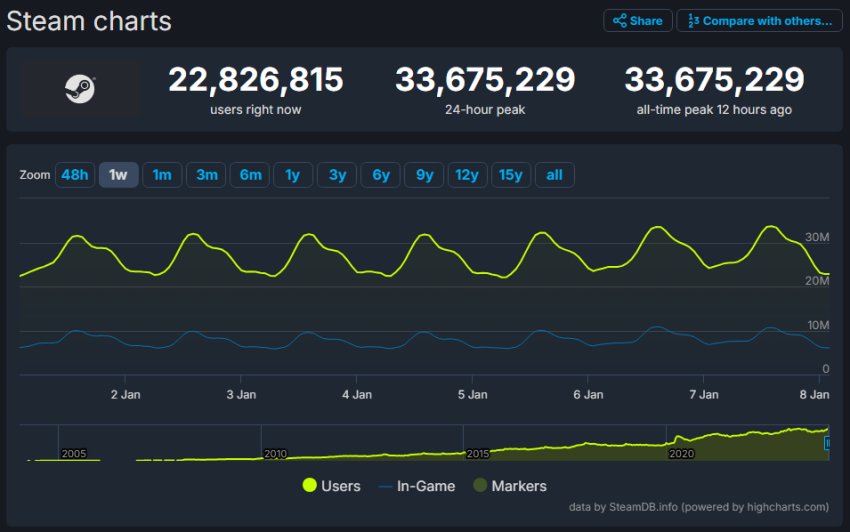Screen dimensions: 850x532
Task: Click the 20M y-axis label
Action: tap(817, 281)
